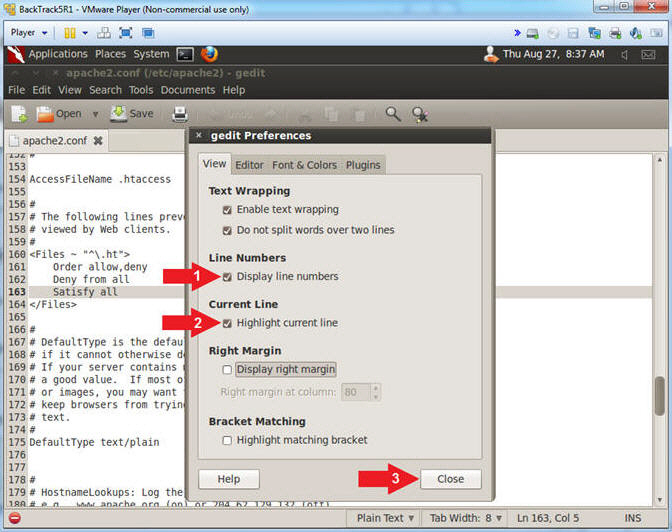Image resolution: width=672 pixels, height=532 pixels.
Task: Click the clock Thu Aug 27 8:37 AM
Action: (553, 54)
